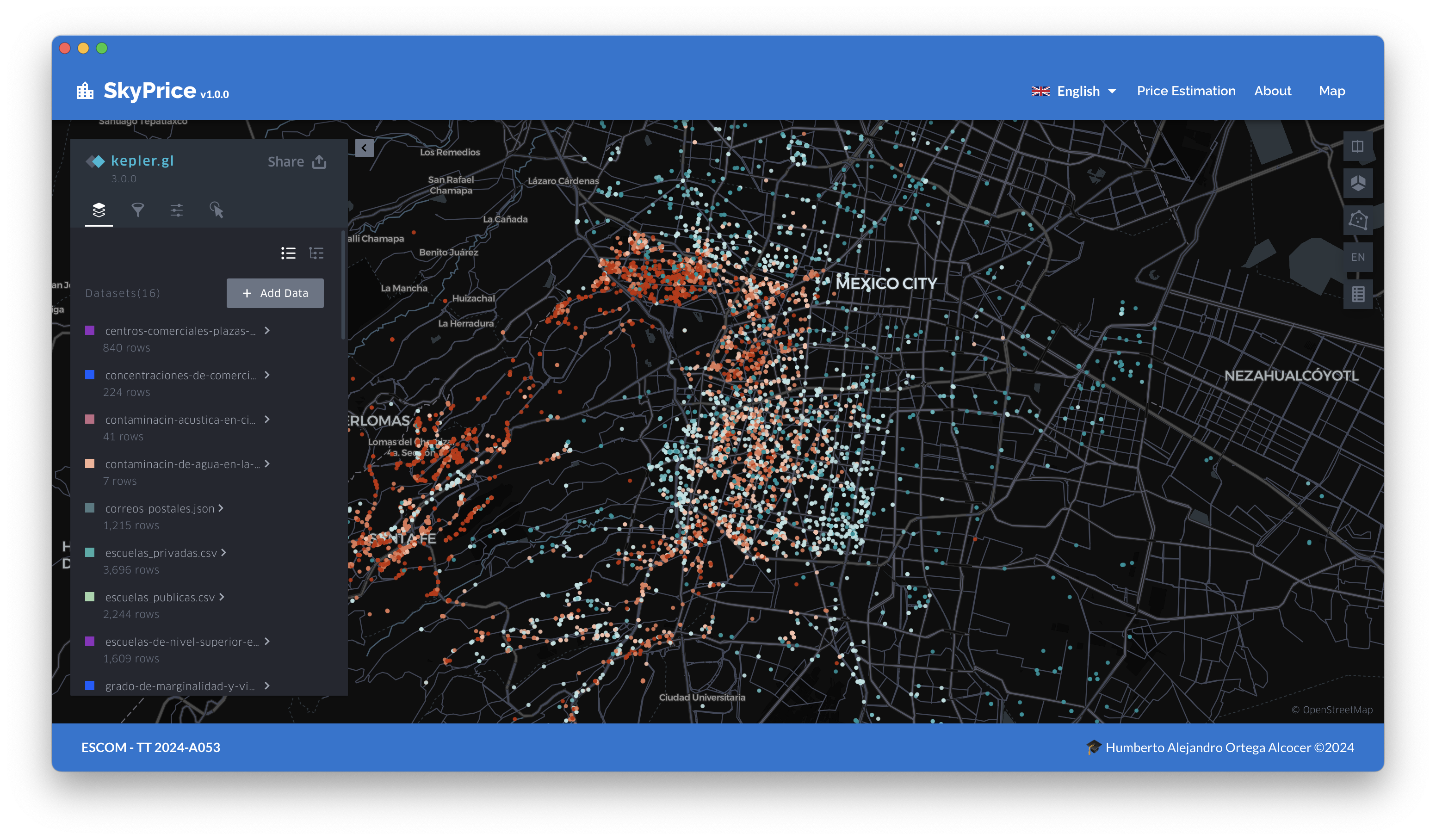Expand escuelas-de-nivel-superior dataset chevron
This screenshot has height=840, width=1436.
point(266,641)
